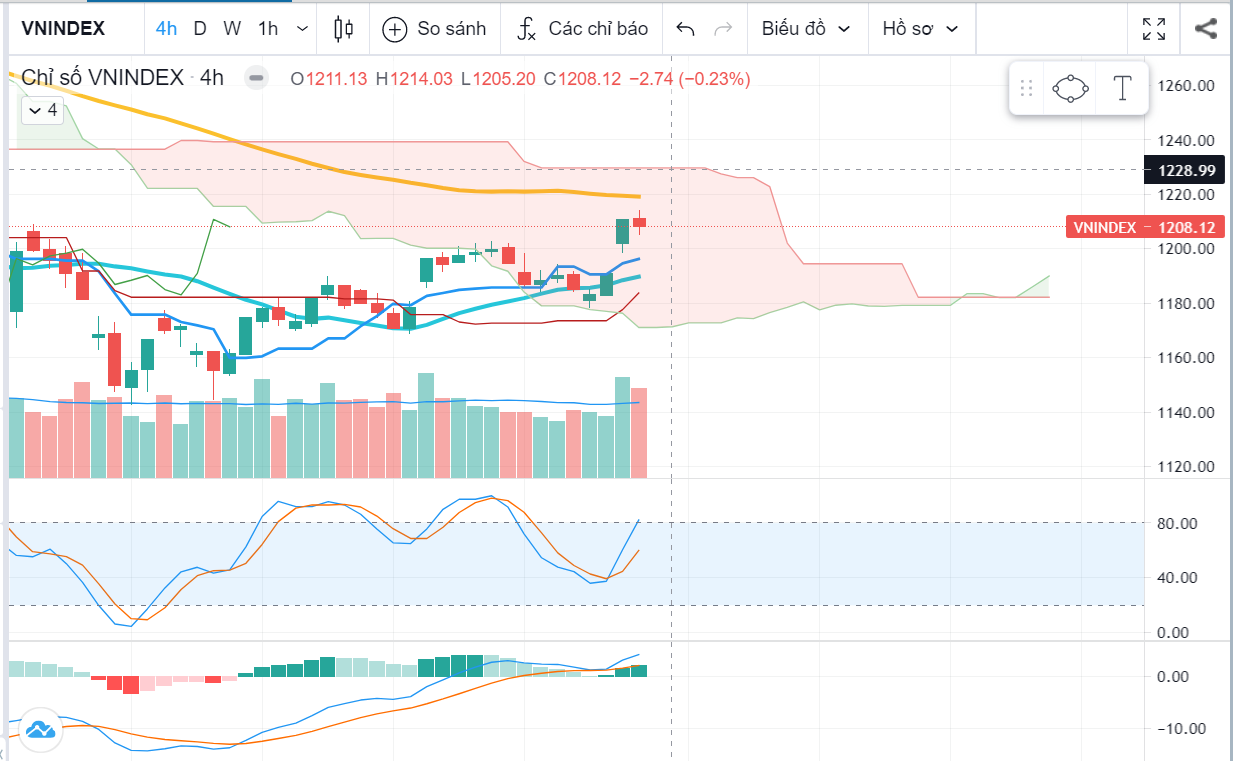Screen dimensions: 1233x761
Task: Select the text annotation tool
Action: [1122, 89]
